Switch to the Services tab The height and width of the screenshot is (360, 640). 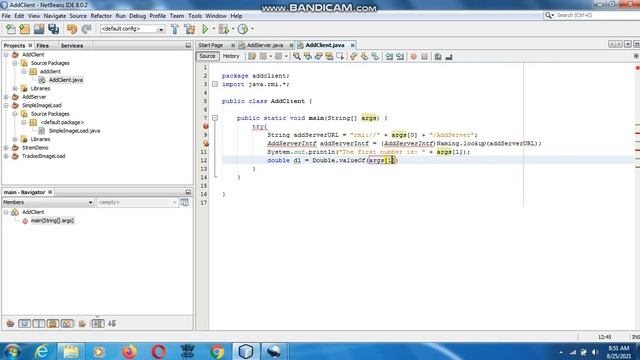(x=72, y=46)
